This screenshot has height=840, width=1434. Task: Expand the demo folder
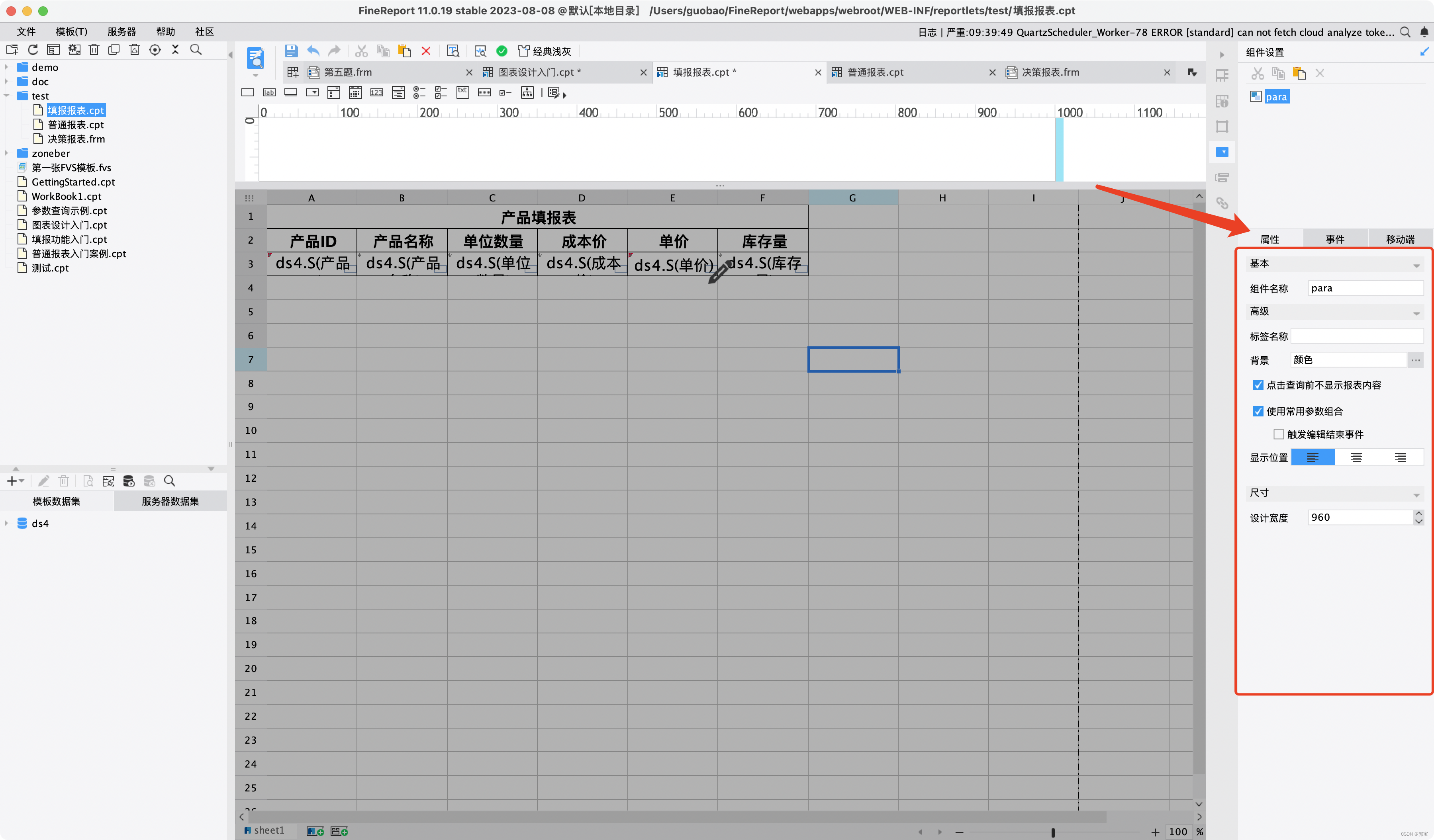pyautogui.click(x=6, y=67)
